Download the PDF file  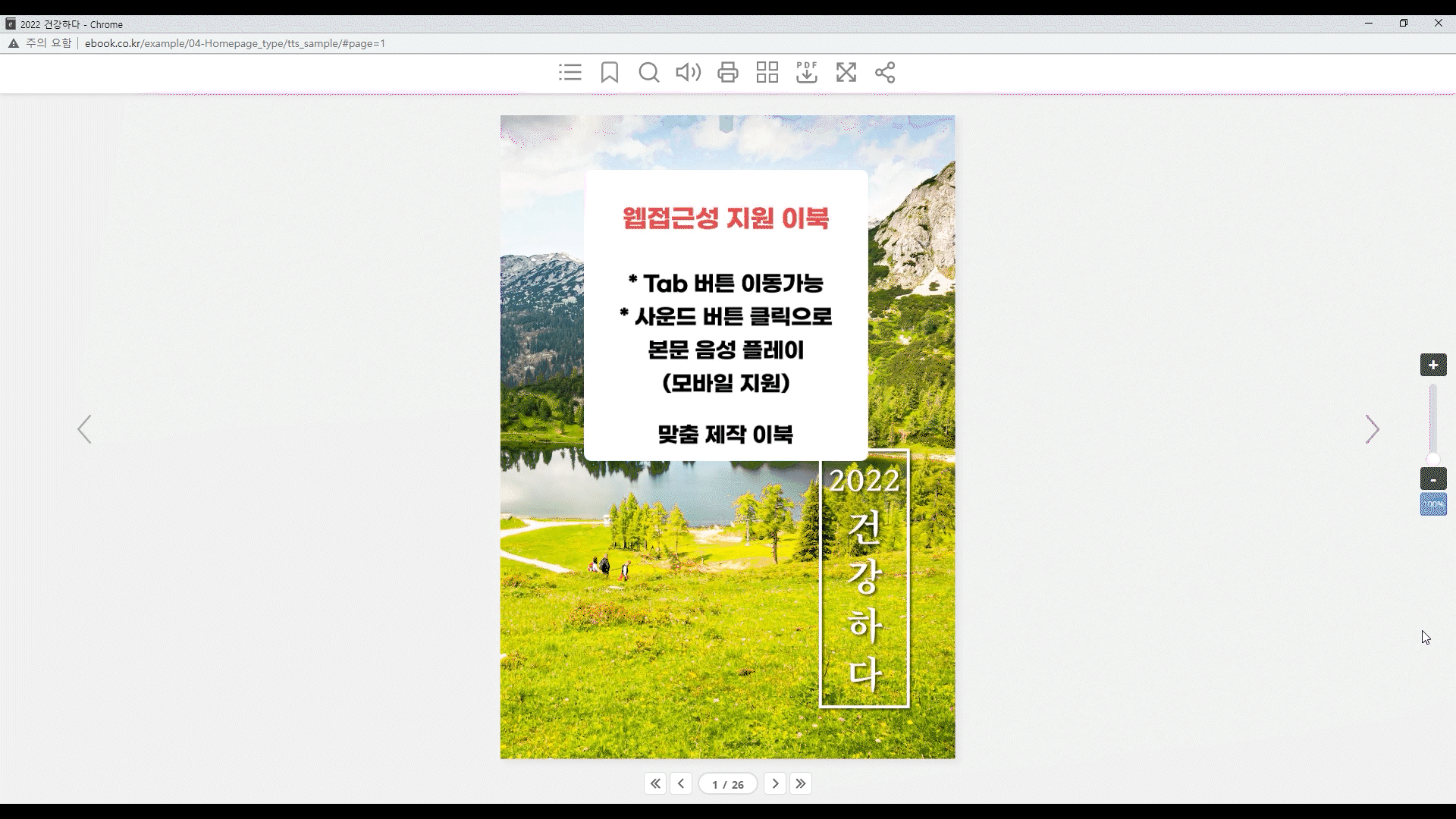807,73
